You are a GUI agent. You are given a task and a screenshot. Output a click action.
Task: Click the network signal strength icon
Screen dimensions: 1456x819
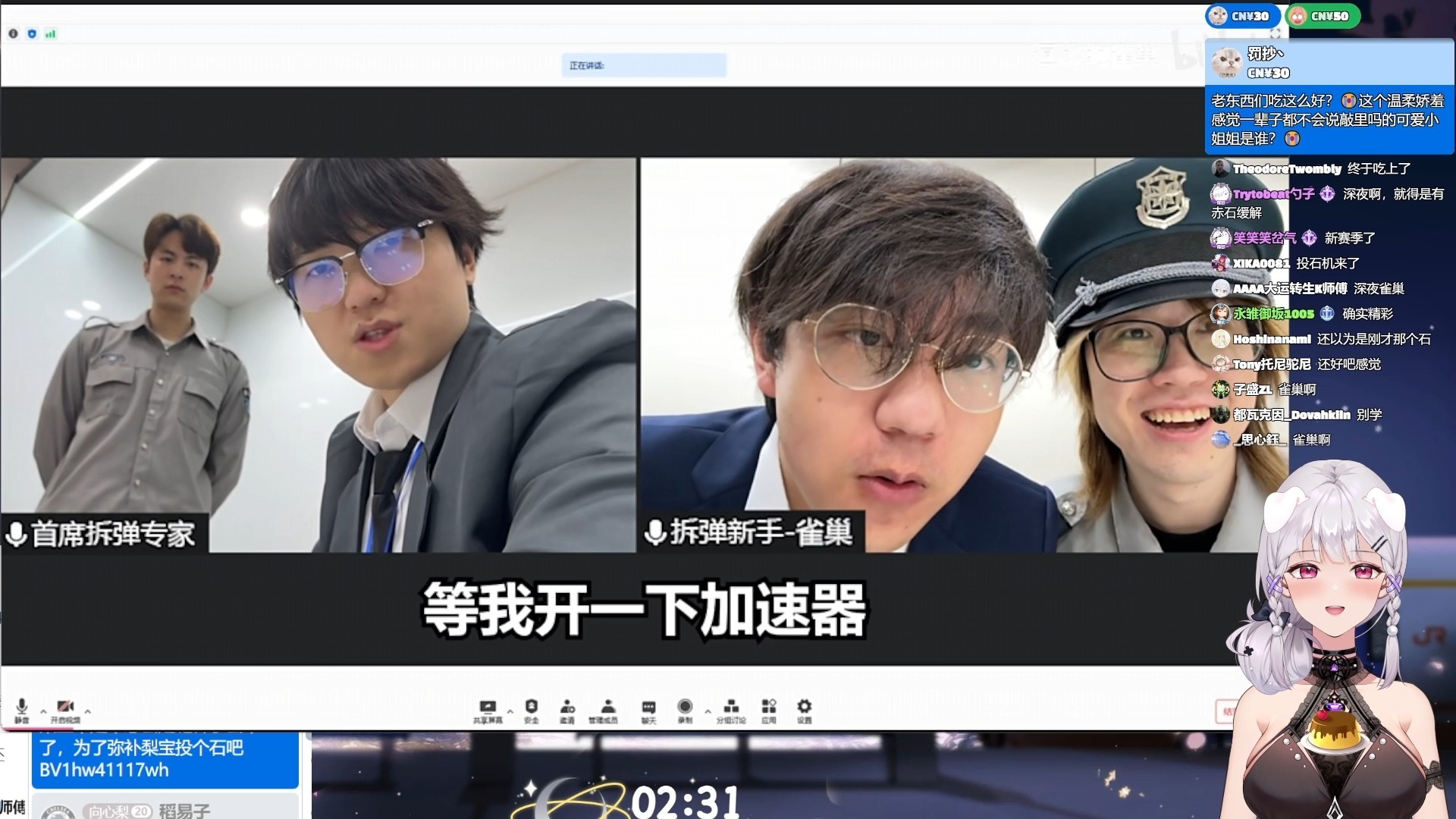[50, 33]
